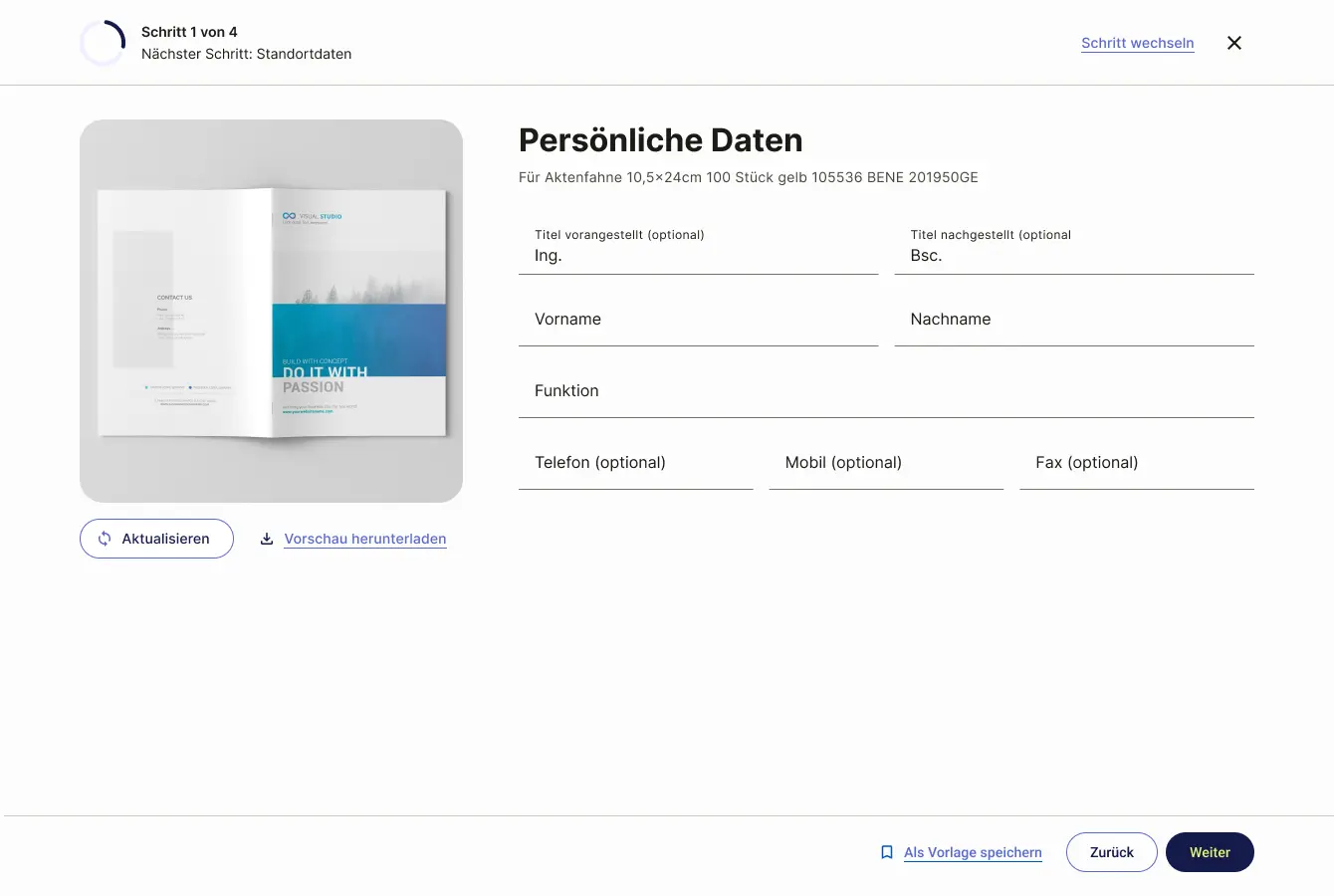Click the bookmark icon next to Als Vorlage speichern
1334x896 pixels.
pyautogui.click(x=886, y=852)
